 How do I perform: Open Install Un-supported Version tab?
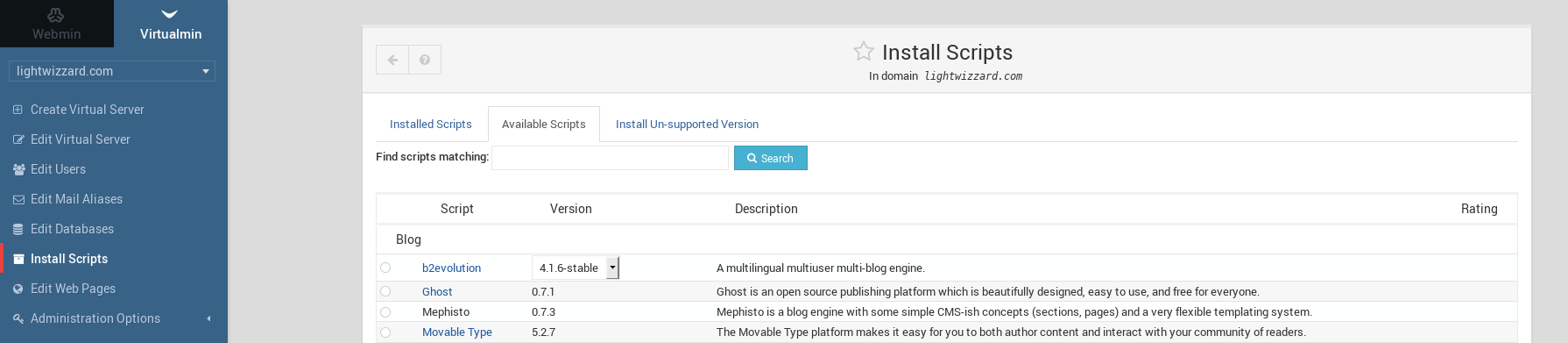point(687,125)
